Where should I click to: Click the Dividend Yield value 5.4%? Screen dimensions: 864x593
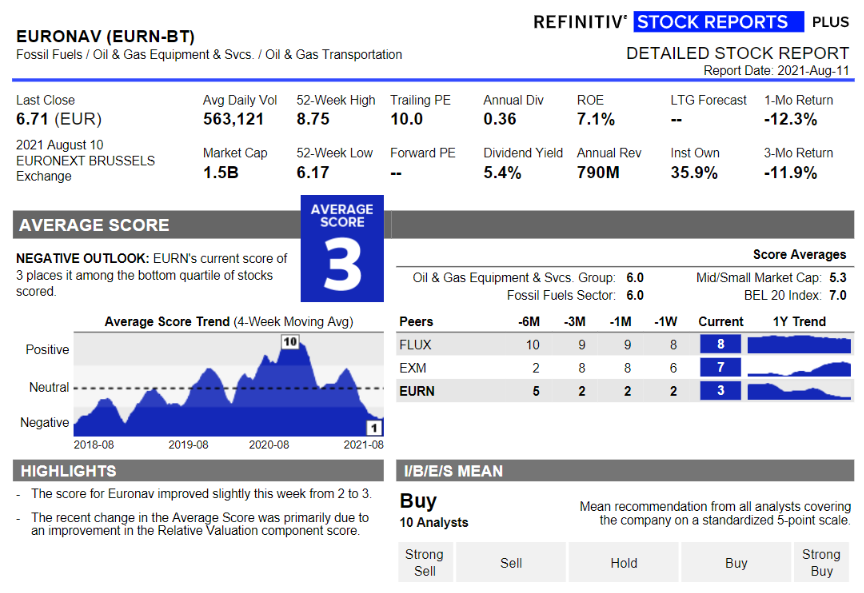(x=502, y=172)
